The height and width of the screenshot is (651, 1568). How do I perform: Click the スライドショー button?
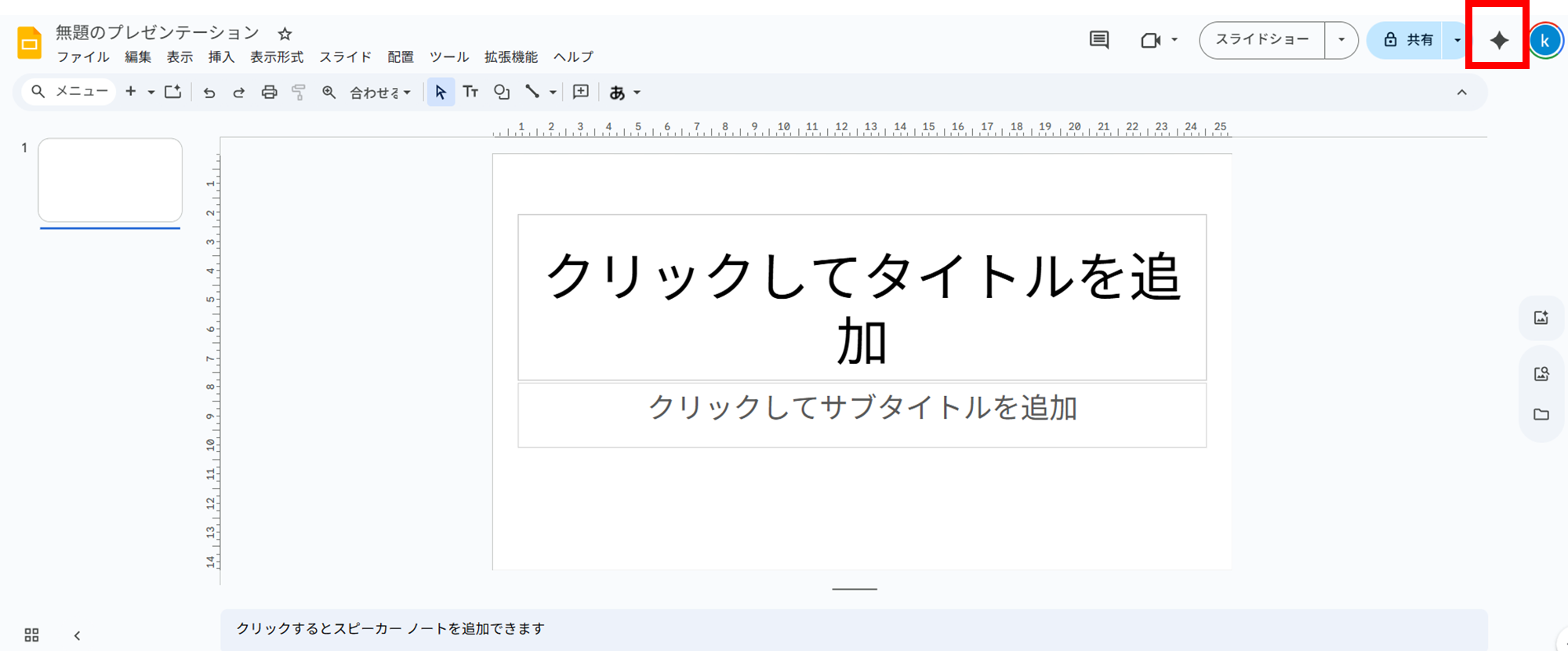1261,40
